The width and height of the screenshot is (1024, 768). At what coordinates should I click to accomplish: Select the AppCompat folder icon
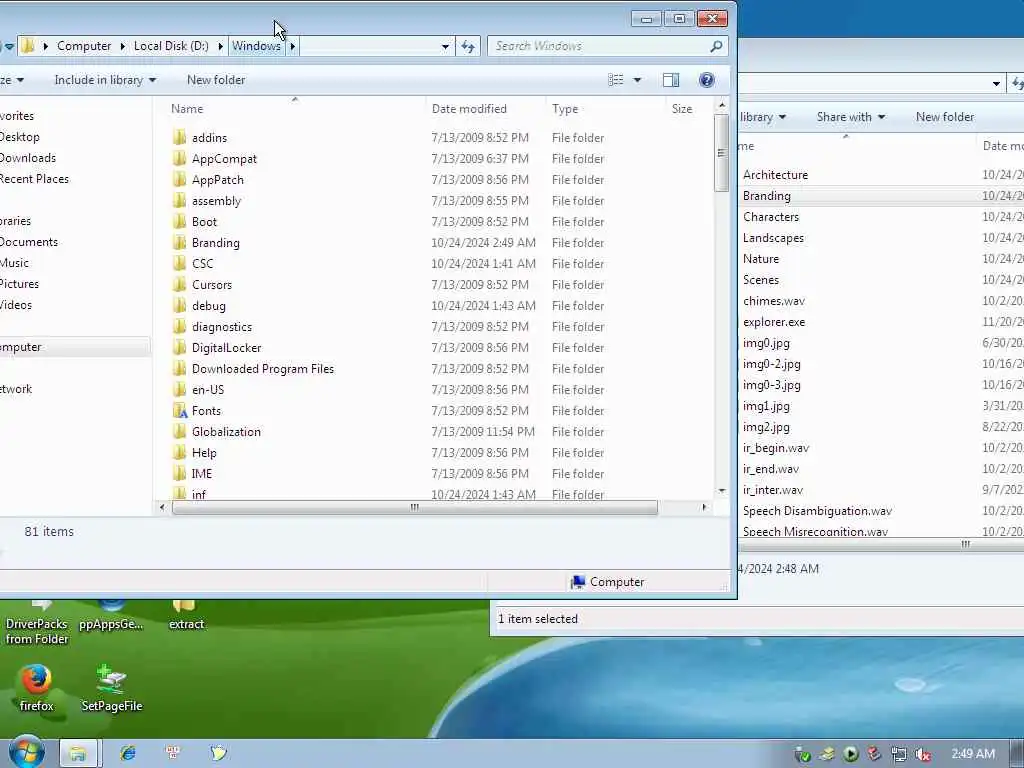(x=180, y=159)
